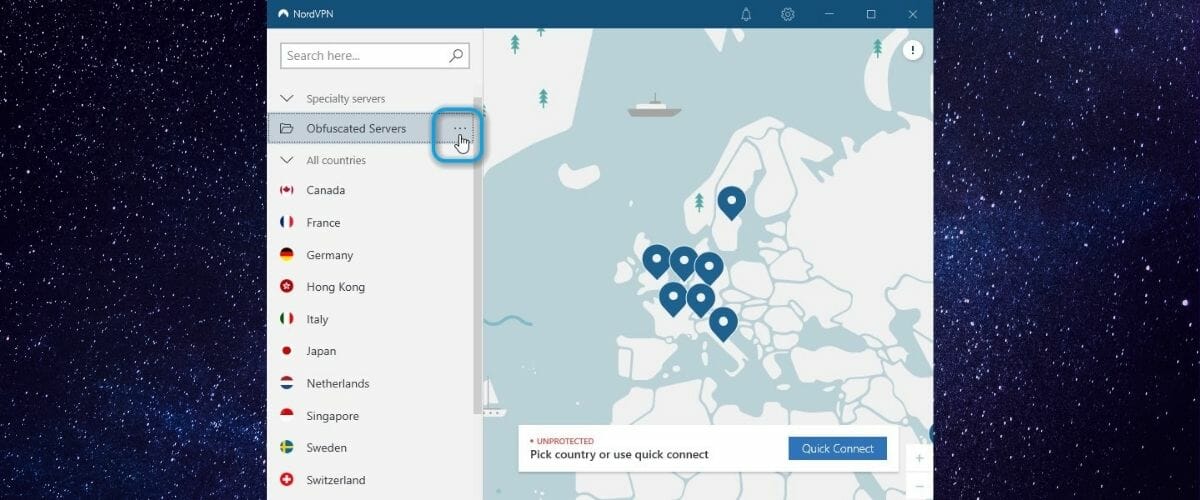Viewport: 1200px width, 500px height.
Task: Select the Obfuscated Servers row
Action: [370, 128]
